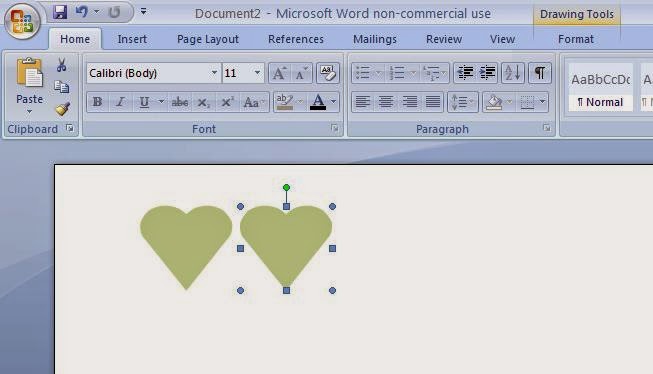Screen dimensions: 653x374
Task: Customize Quick Access Toolbar dropdown
Action: (143, 11)
